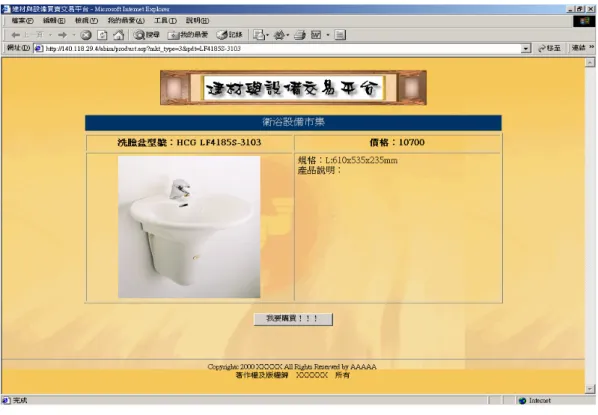Open the File (檔案) menu
Screen dimensions: 598x415
coord(23,21)
